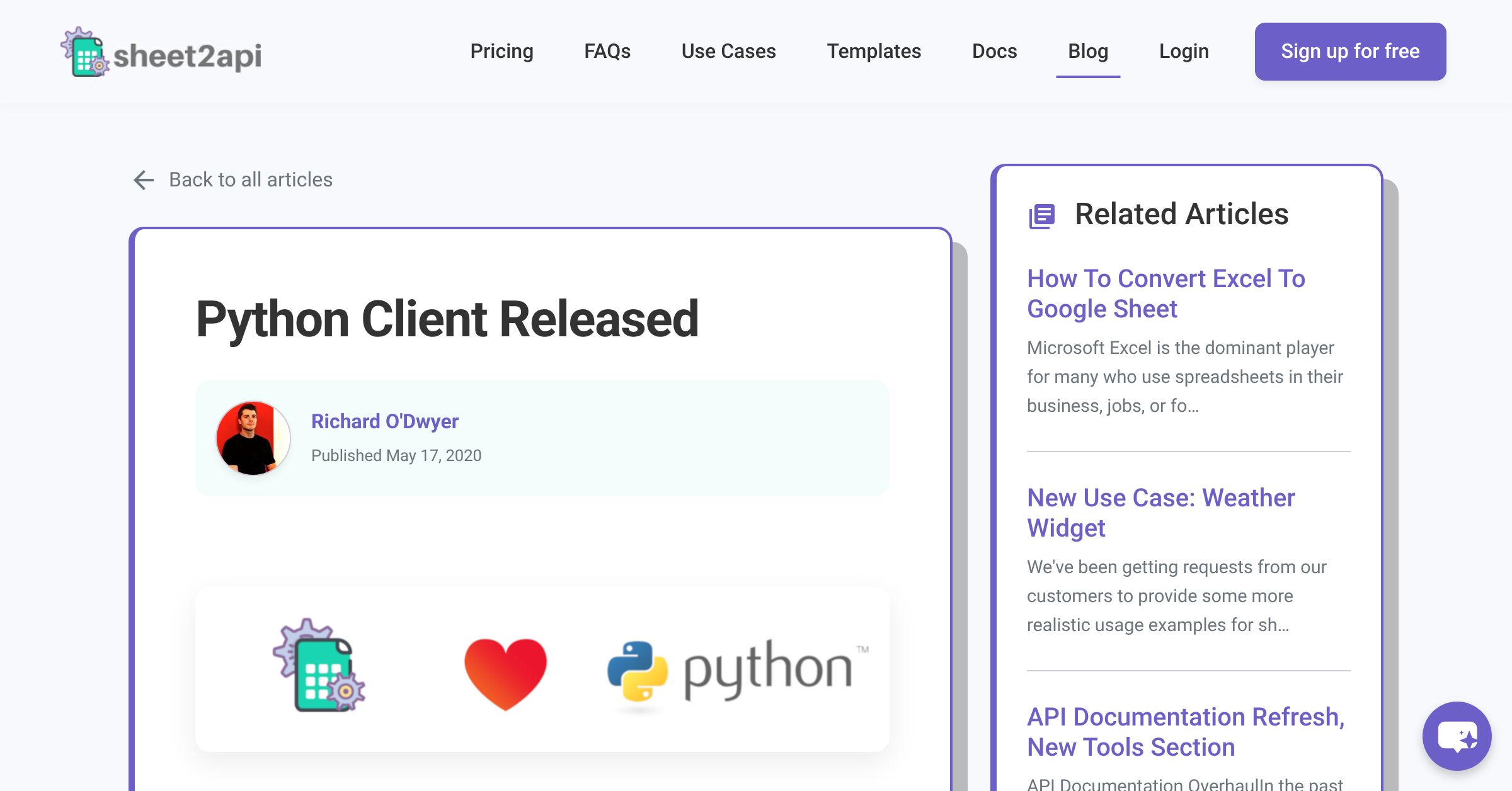The image size is (1512, 791).
Task: Navigate to the Templates section
Action: (x=874, y=51)
